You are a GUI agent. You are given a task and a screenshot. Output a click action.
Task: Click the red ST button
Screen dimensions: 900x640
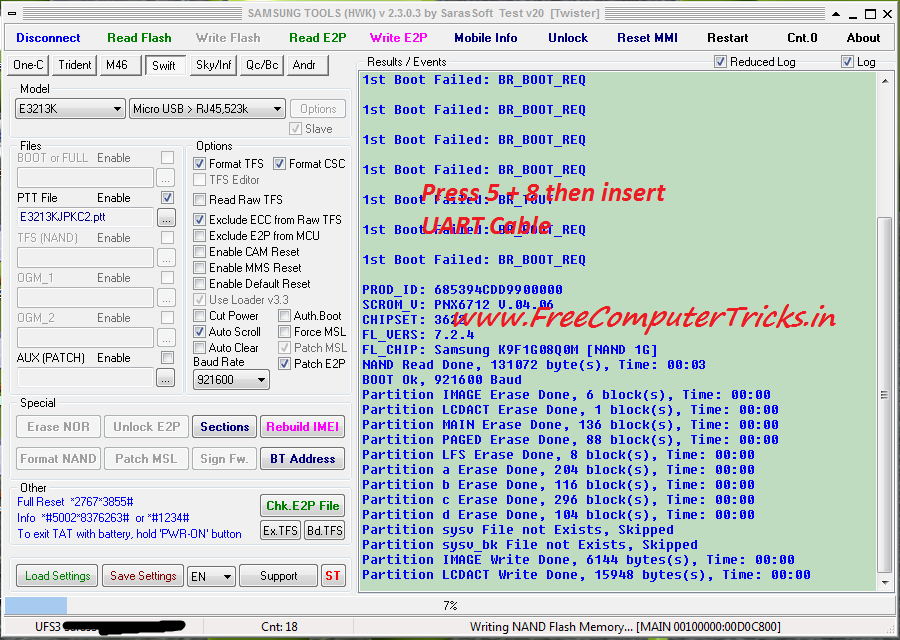[x=333, y=576]
